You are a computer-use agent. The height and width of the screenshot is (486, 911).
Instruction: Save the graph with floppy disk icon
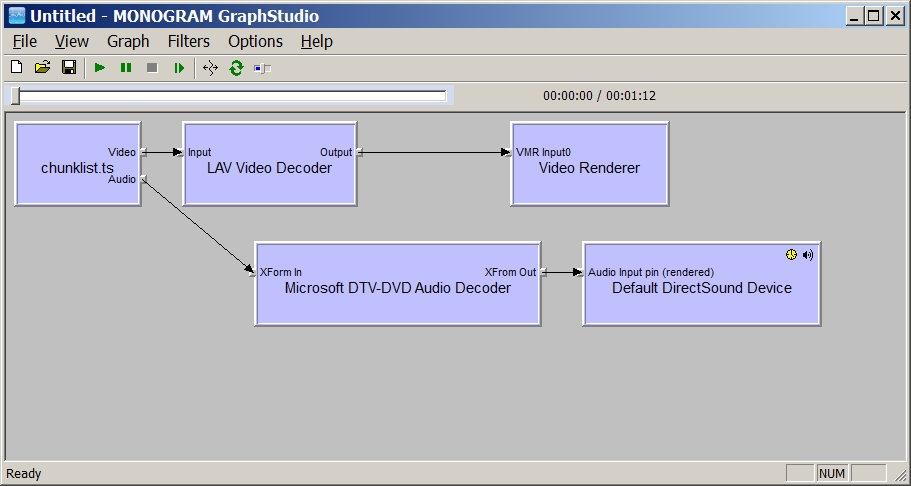69,68
